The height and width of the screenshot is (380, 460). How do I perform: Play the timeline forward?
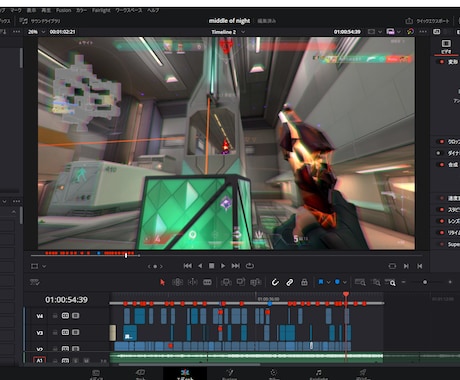coord(223,266)
